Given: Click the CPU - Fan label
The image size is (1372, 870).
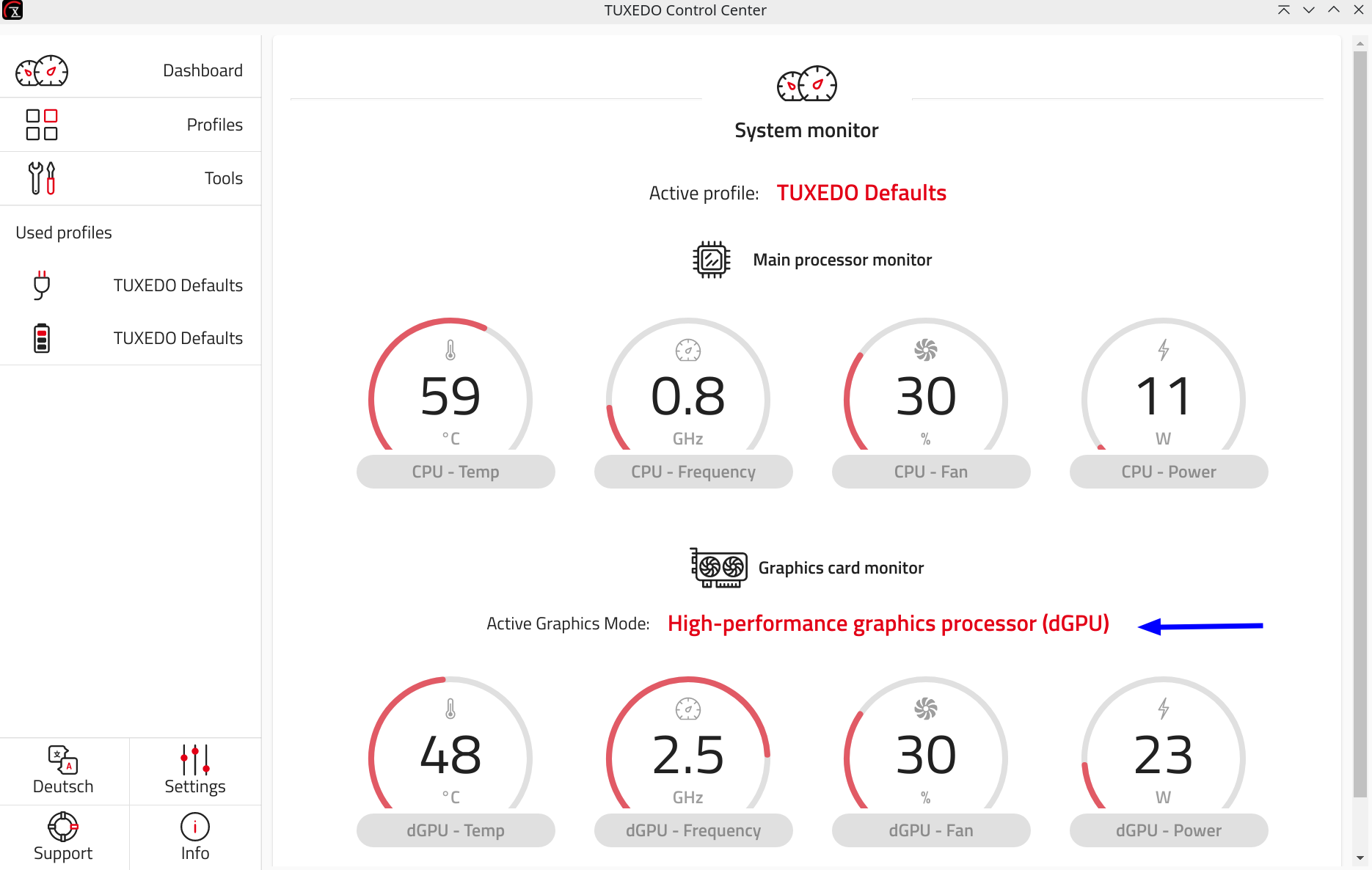Looking at the screenshot, I should click(931, 472).
